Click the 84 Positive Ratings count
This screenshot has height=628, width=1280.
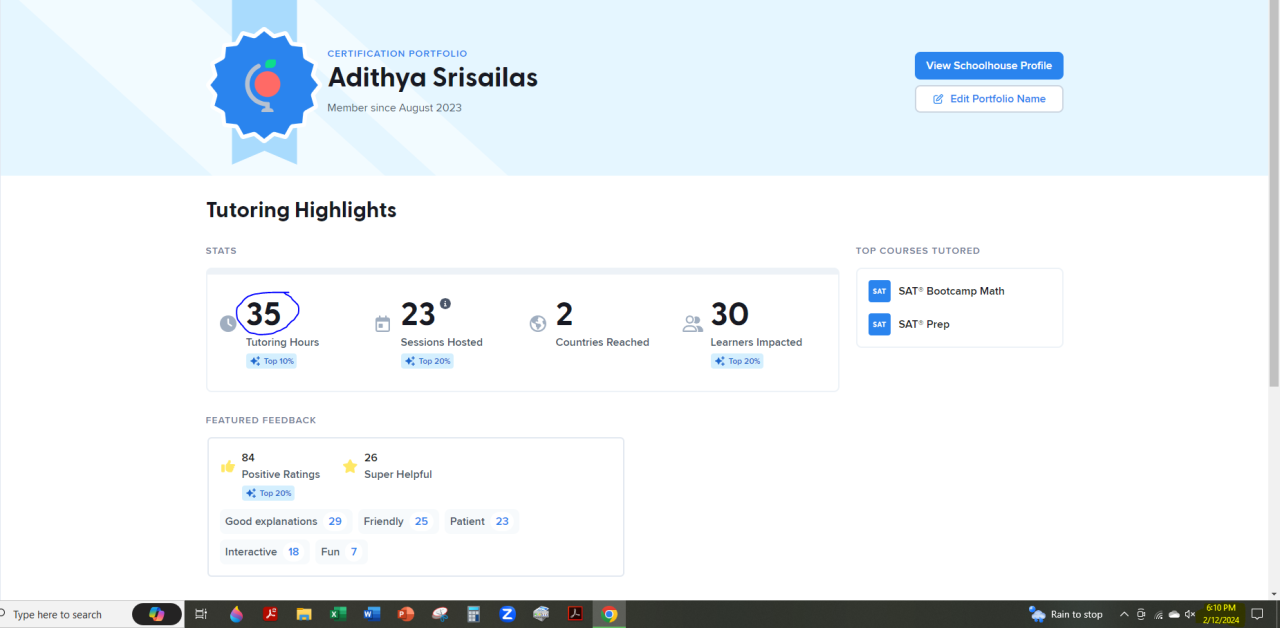click(248, 458)
